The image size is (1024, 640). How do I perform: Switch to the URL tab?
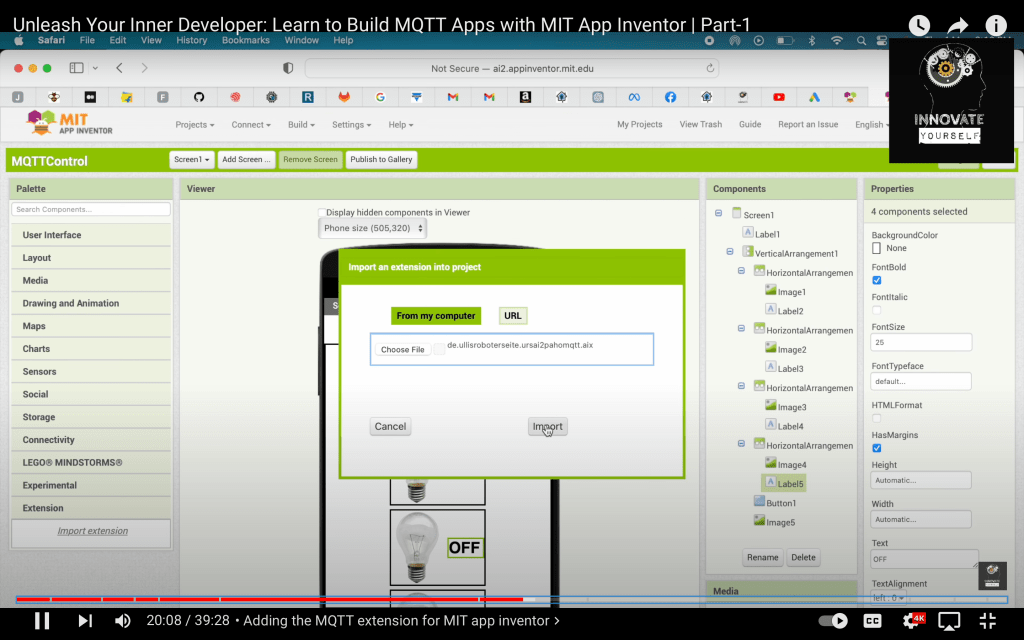pyautogui.click(x=513, y=315)
